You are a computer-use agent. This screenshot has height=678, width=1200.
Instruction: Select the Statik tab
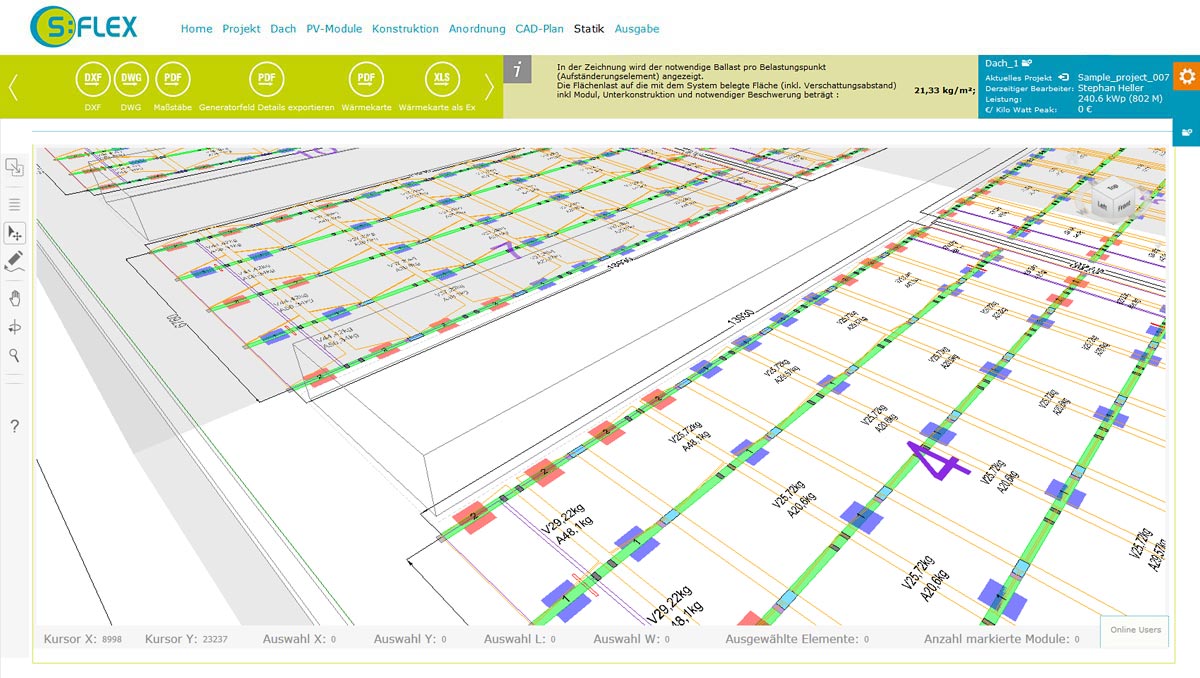589,29
